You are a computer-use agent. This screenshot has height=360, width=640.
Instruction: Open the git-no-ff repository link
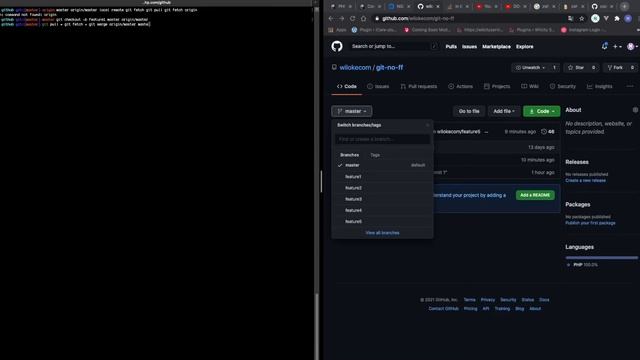tap(389, 67)
